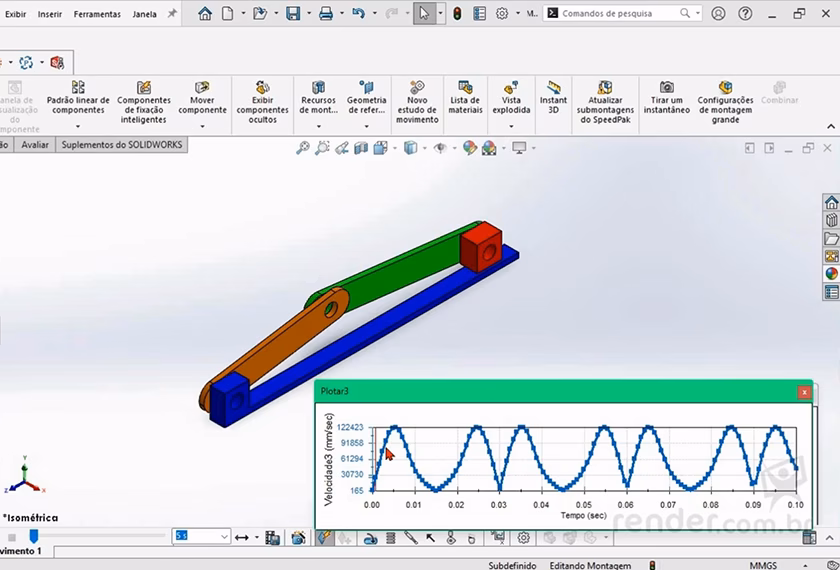Open Atualizar submontagens do SpeedPak
Image resolution: width=840 pixels, height=570 pixels.
(605, 102)
